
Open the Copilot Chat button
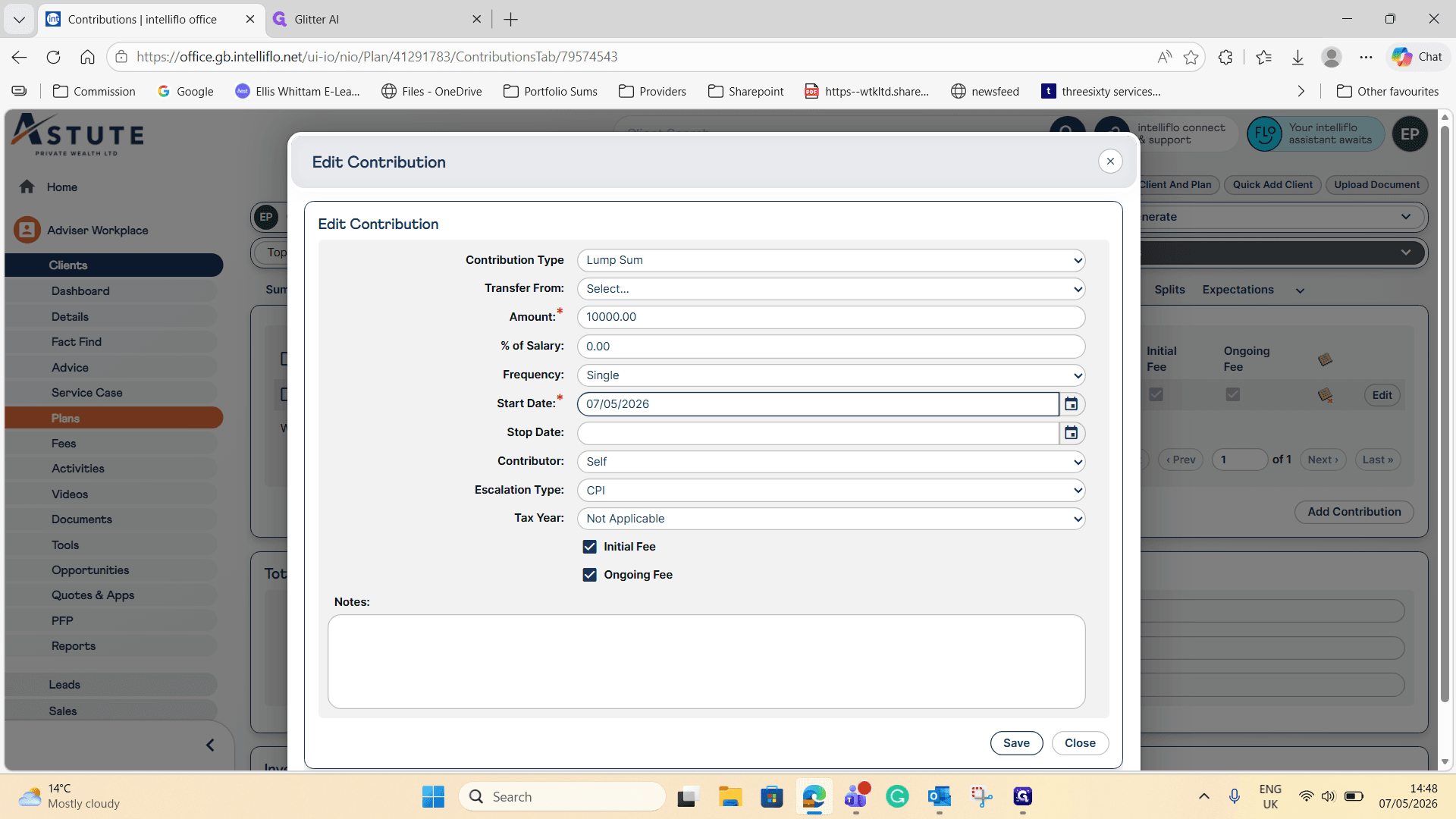tap(1417, 57)
